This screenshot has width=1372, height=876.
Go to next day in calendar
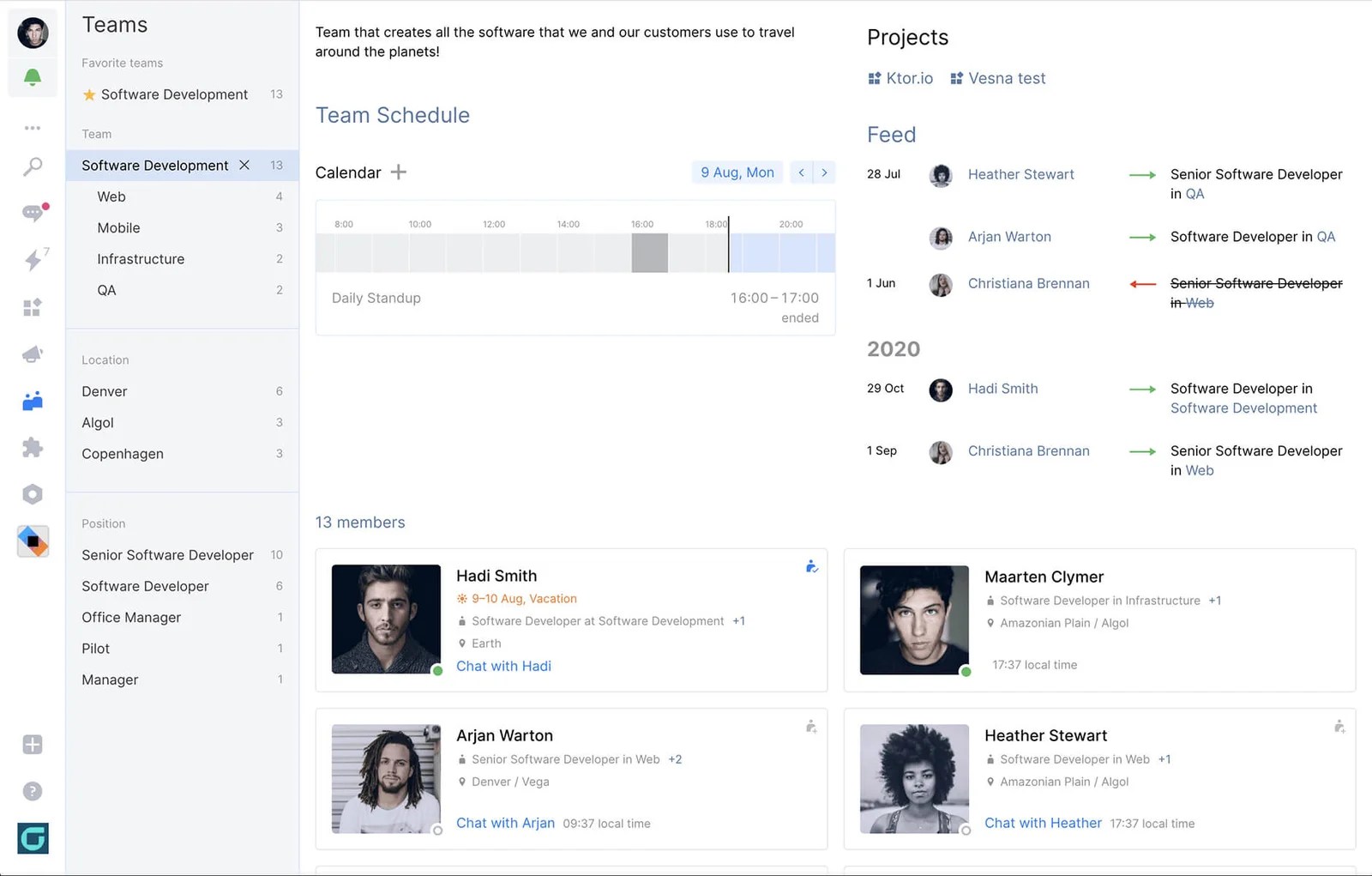pos(824,172)
